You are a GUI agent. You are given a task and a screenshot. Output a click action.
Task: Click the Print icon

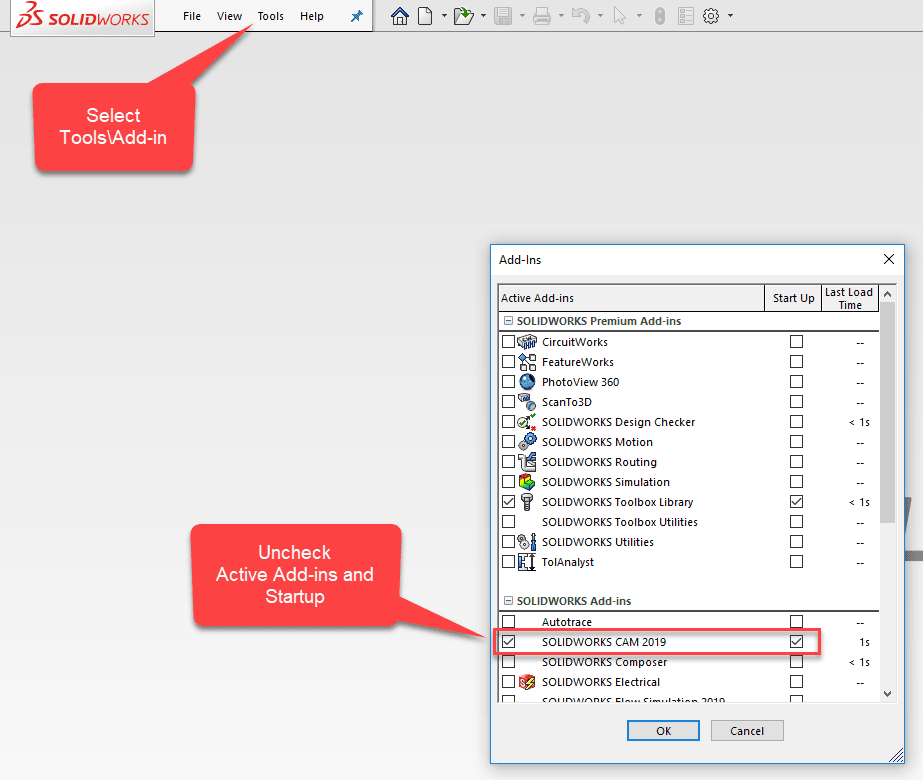click(542, 16)
